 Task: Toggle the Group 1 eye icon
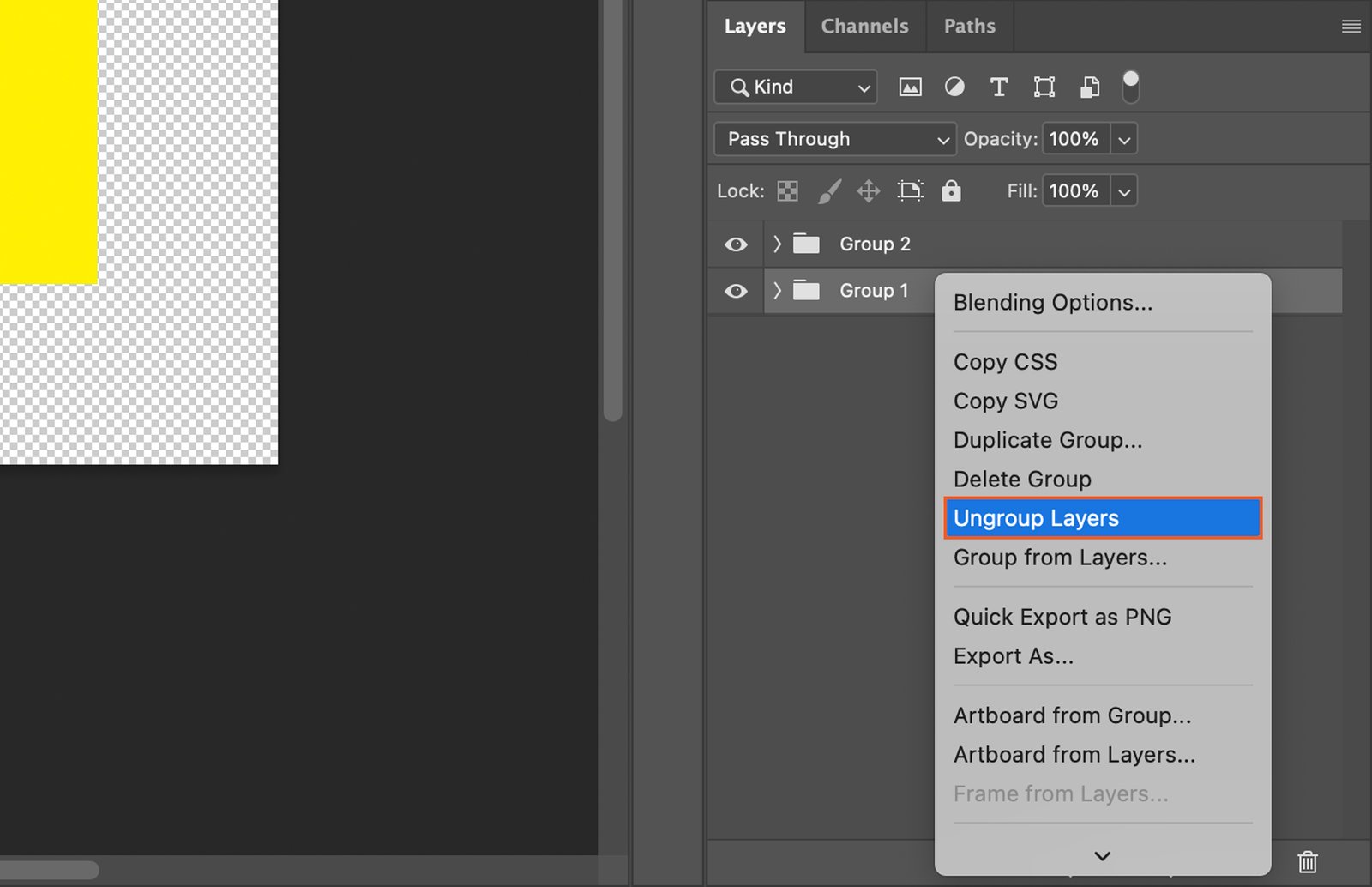[x=736, y=291]
